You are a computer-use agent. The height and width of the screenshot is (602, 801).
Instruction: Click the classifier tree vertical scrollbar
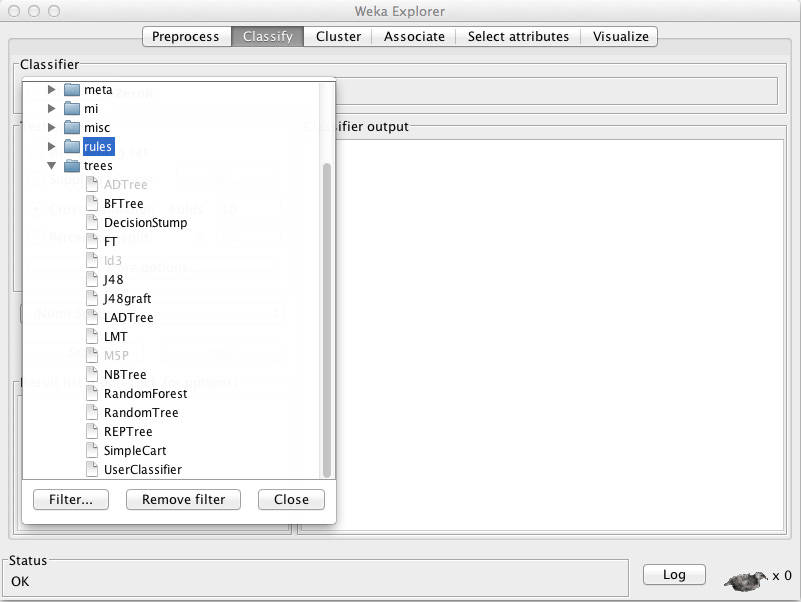pyautogui.click(x=327, y=321)
